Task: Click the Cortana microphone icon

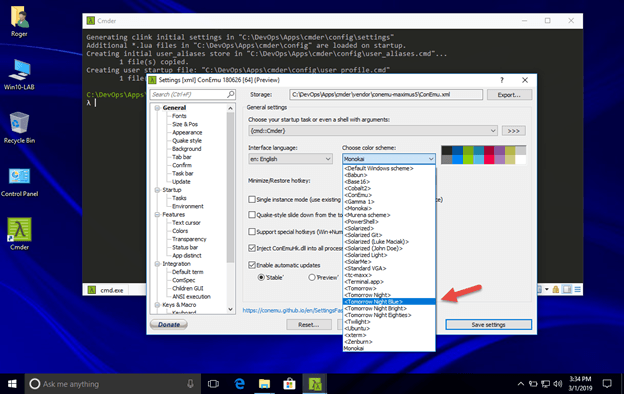Action: (x=190, y=384)
